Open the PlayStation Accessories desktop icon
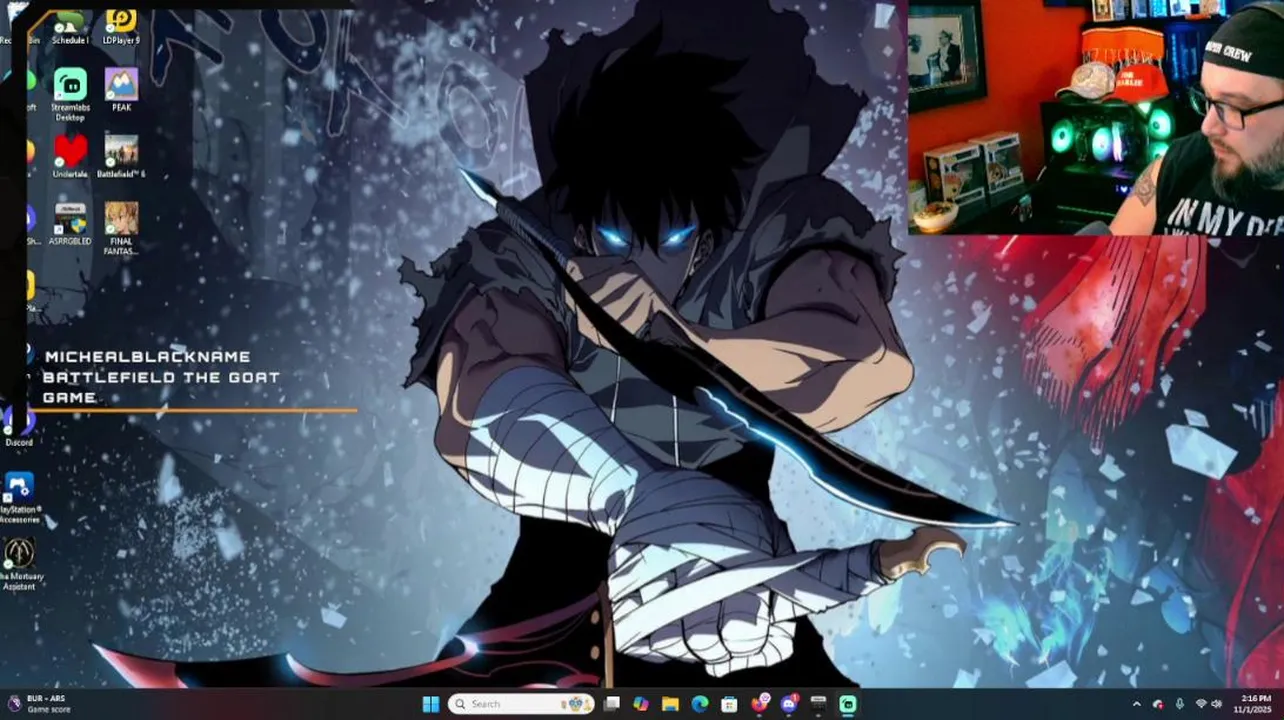Viewport: 1284px width, 720px height. [x=18, y=498]
